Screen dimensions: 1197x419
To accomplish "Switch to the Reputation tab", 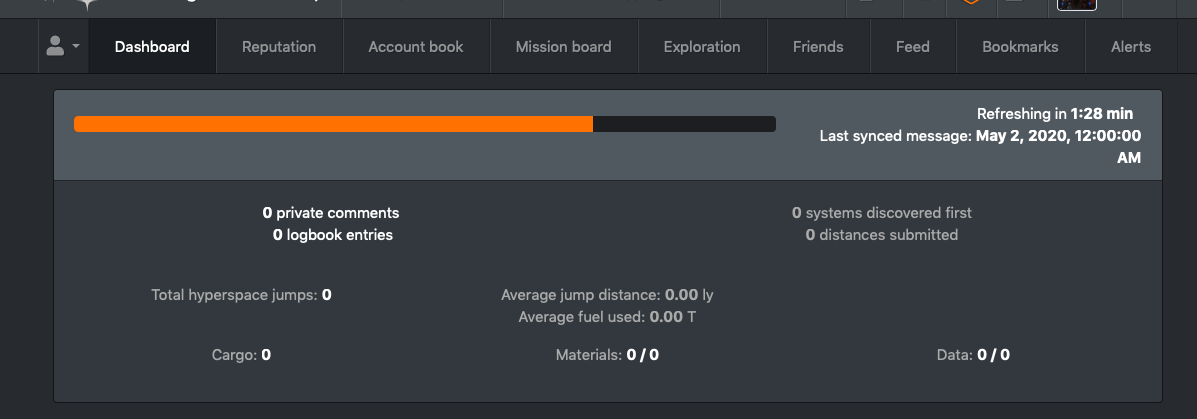I will 279,47.
